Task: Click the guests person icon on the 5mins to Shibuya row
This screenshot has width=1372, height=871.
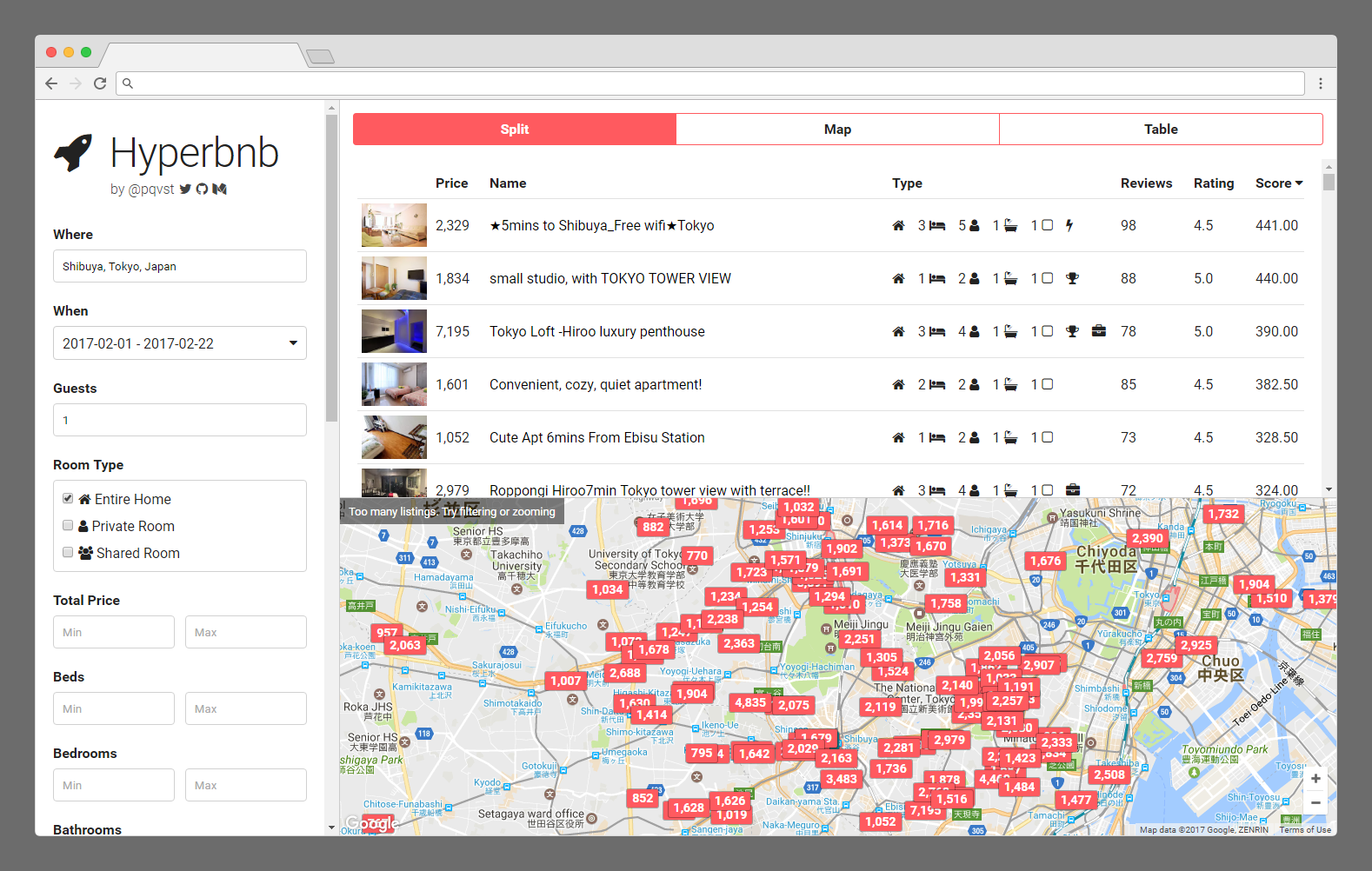Action: (975, 225)
